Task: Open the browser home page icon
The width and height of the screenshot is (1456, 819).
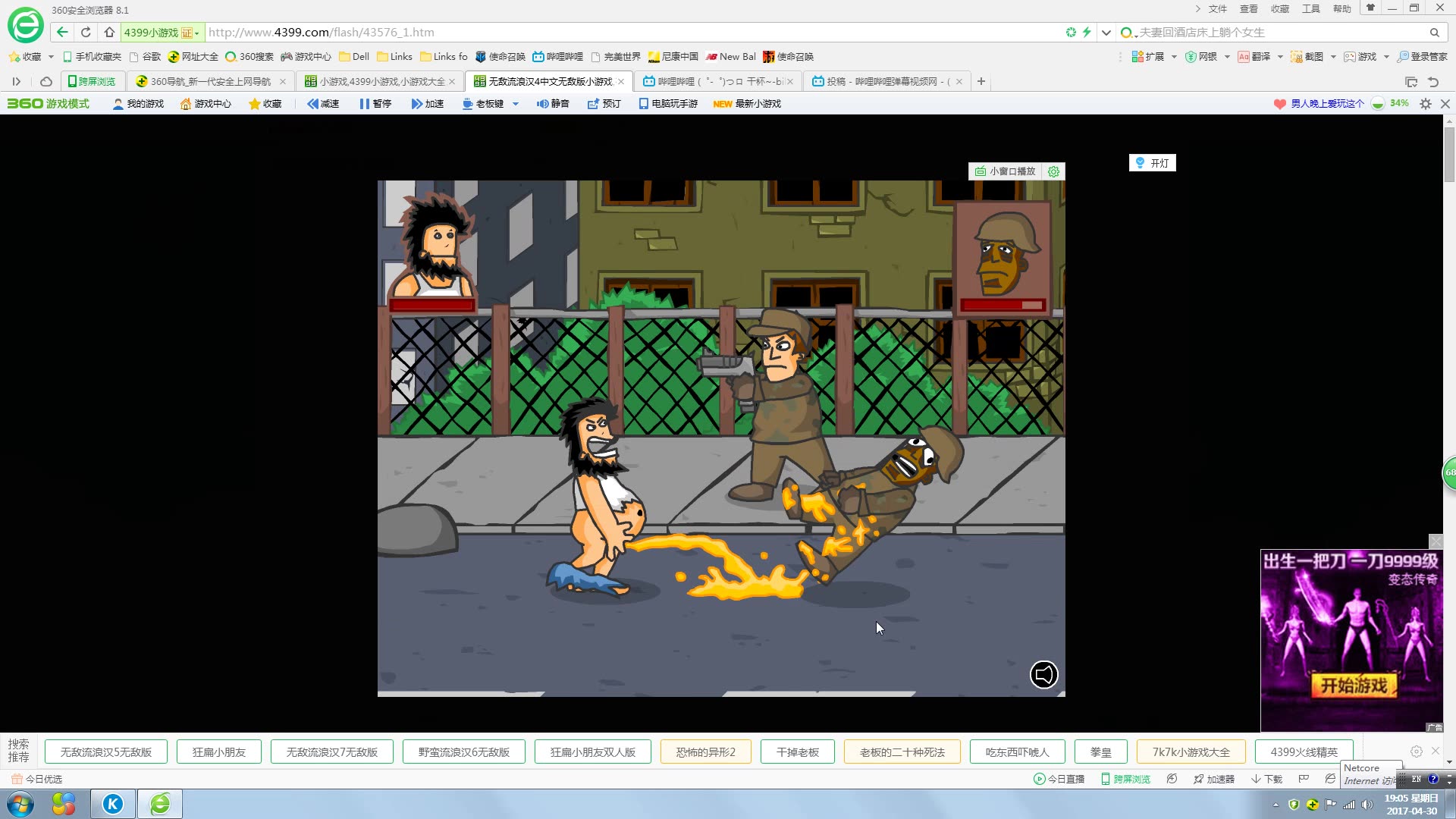Action: click(x=109, y=33)
